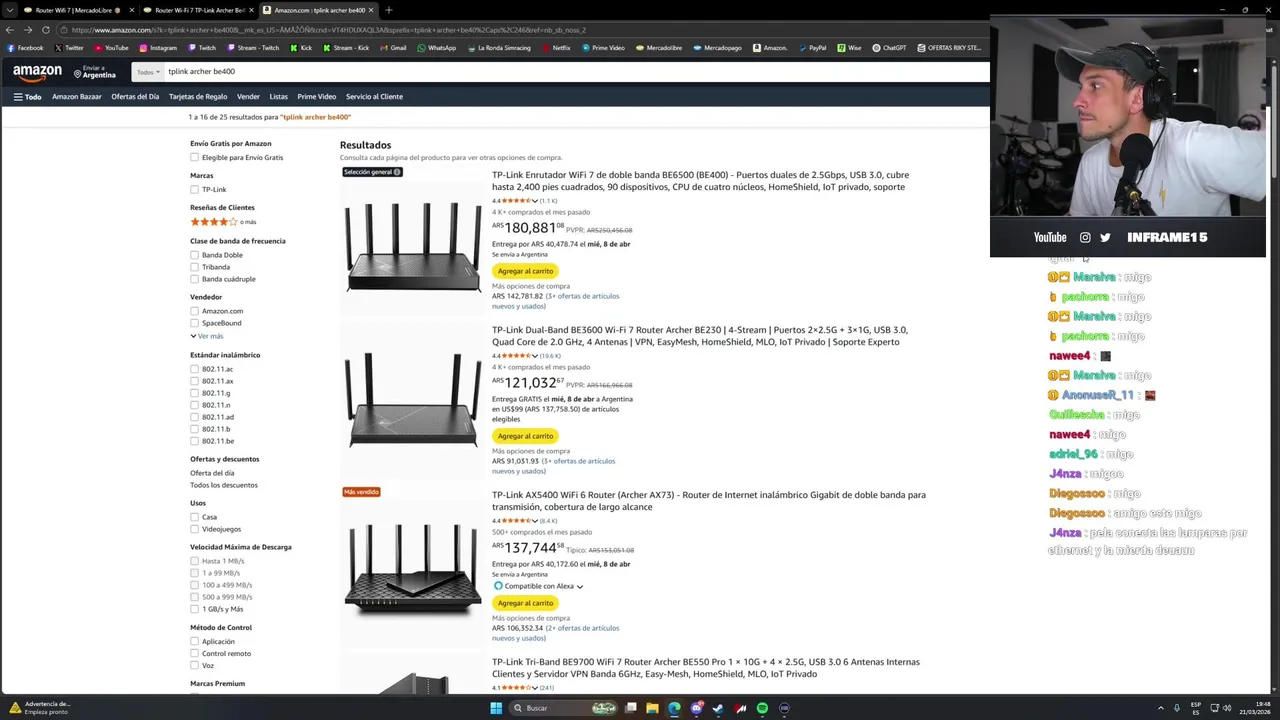Screen dimensions: 1280x720
Task: Open the Netflix bookmark
Action: [556, 48]
